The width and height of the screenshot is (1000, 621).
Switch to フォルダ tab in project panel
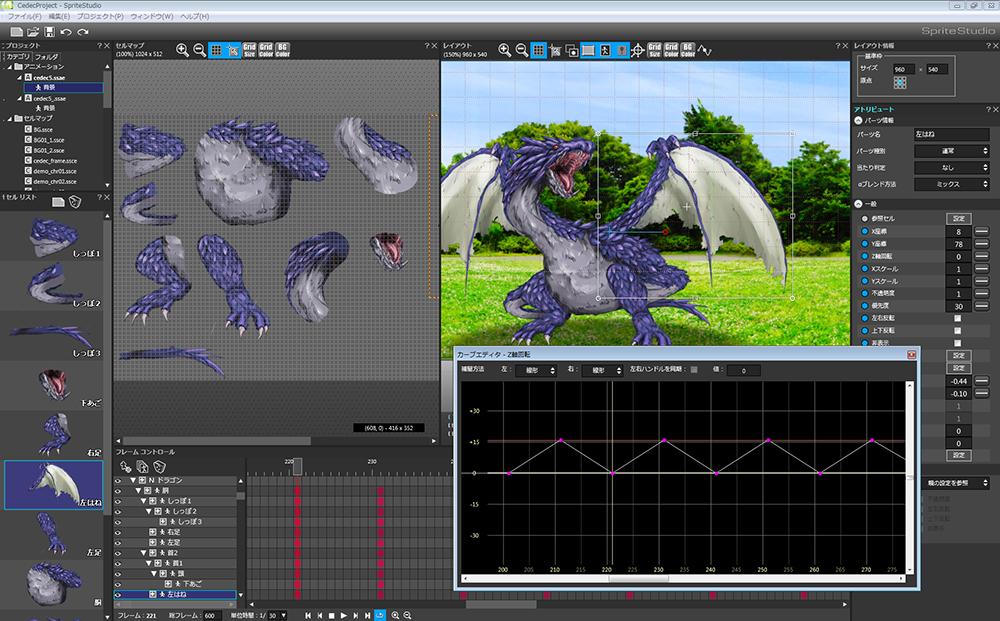(x=47, y=57)
